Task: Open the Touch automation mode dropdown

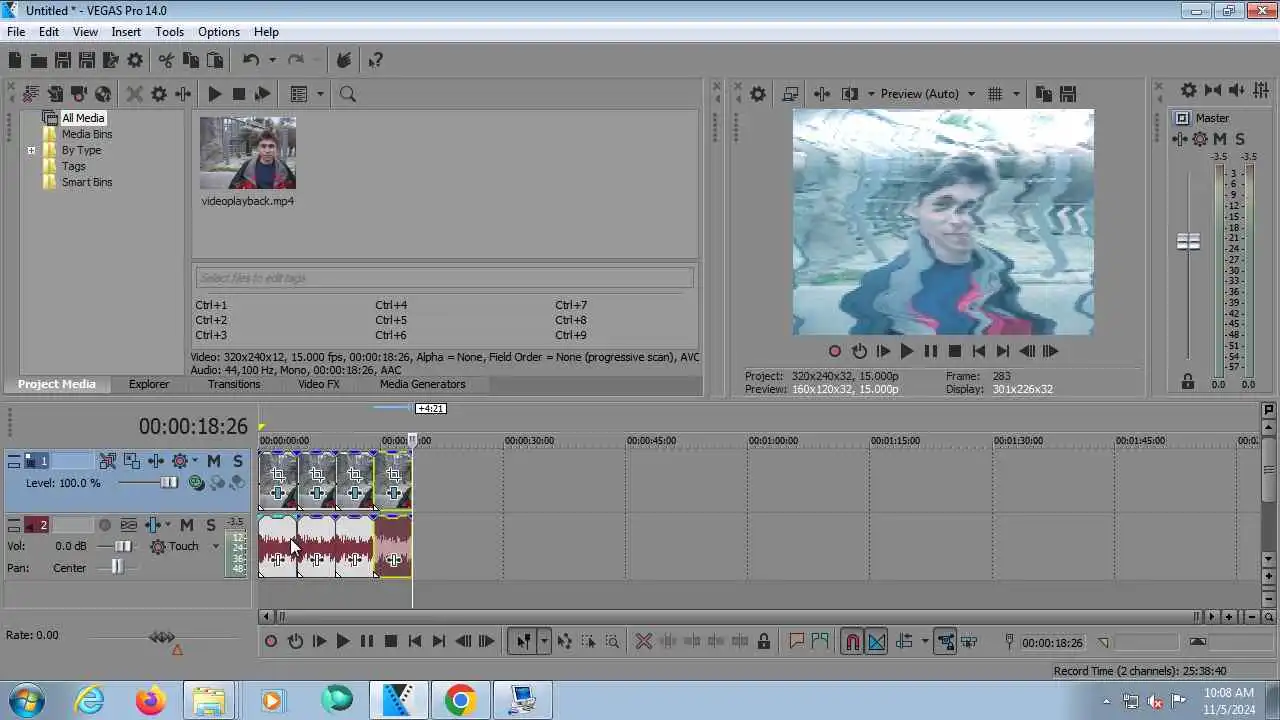Action: pos(214,546)
